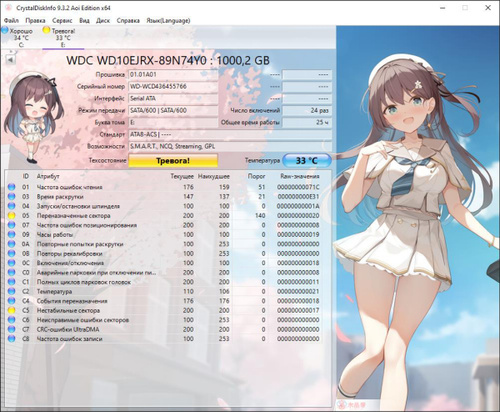Screen dimensions: 500x412
Task: Click blue status icon for attribute C7
Action: 12,329
